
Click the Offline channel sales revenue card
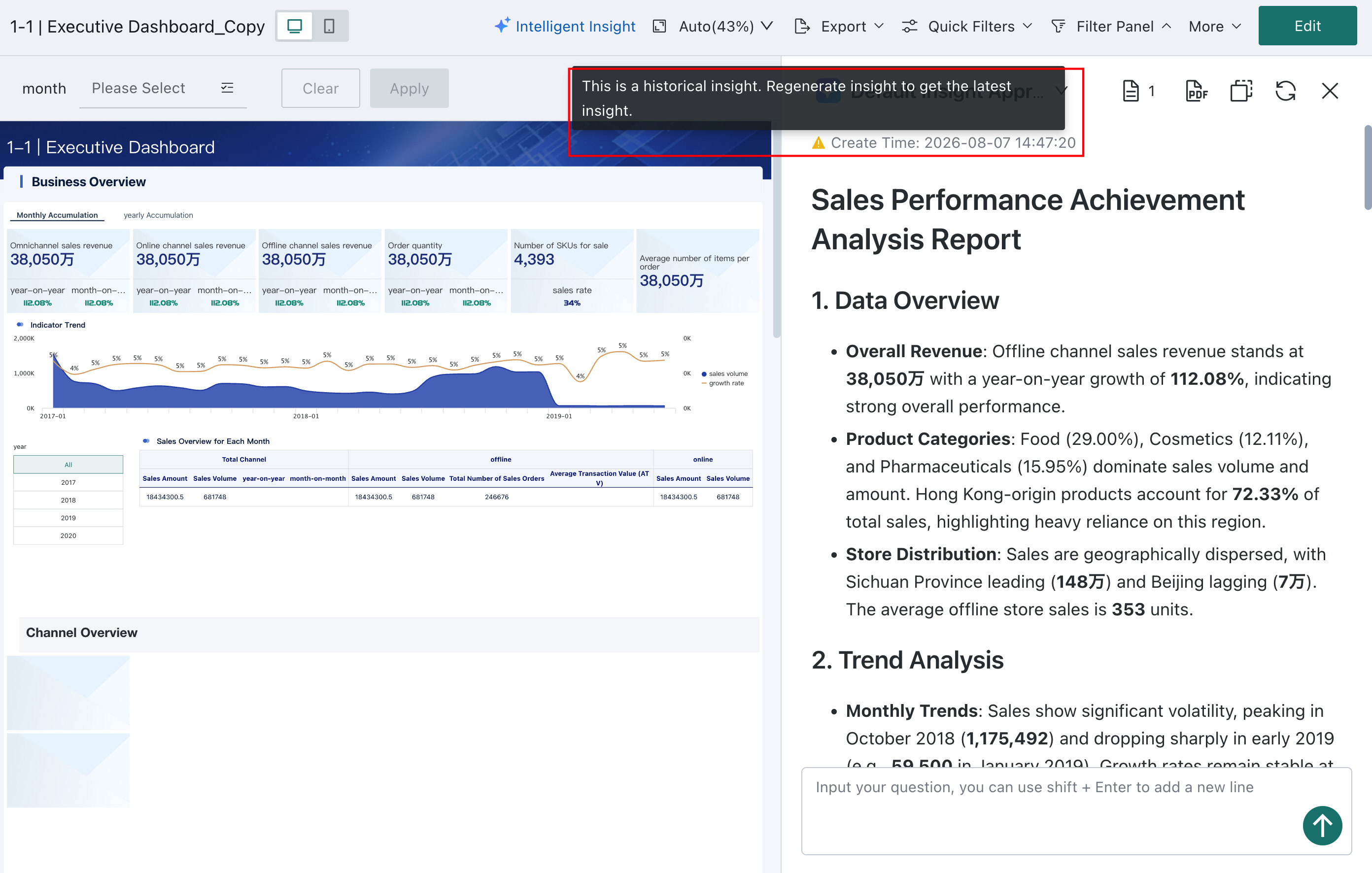(x=320, y=271)
